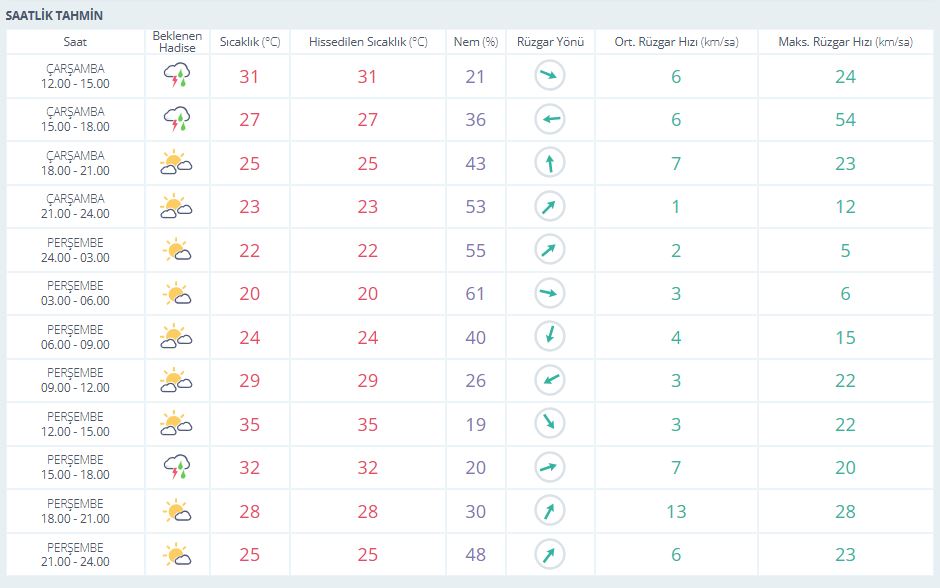
Task: Click the Beklenen Hadise column header
Action: coord(177,42)
